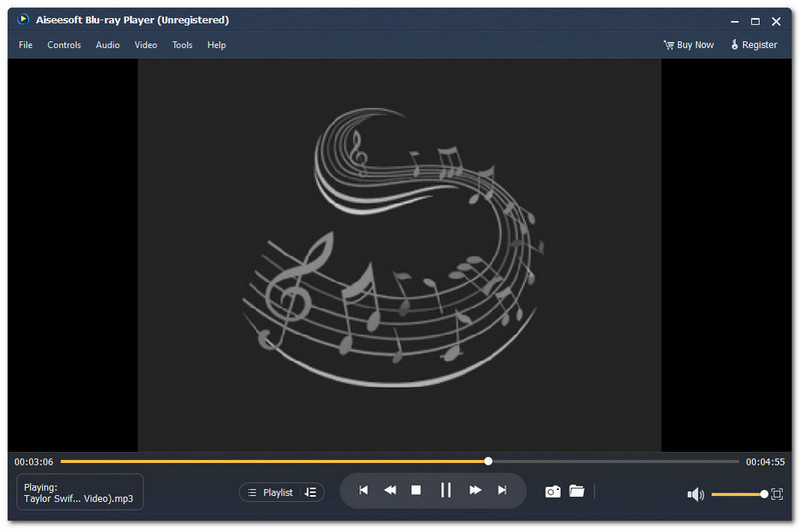Viewport: 800px width, 529px height.
Task: Stop playback with the square button
Action: [x=417, y=490]
